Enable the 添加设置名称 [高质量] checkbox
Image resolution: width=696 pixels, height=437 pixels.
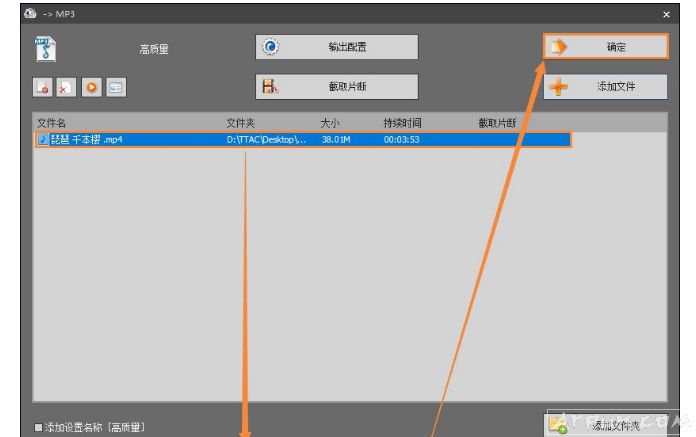point(39,427)
